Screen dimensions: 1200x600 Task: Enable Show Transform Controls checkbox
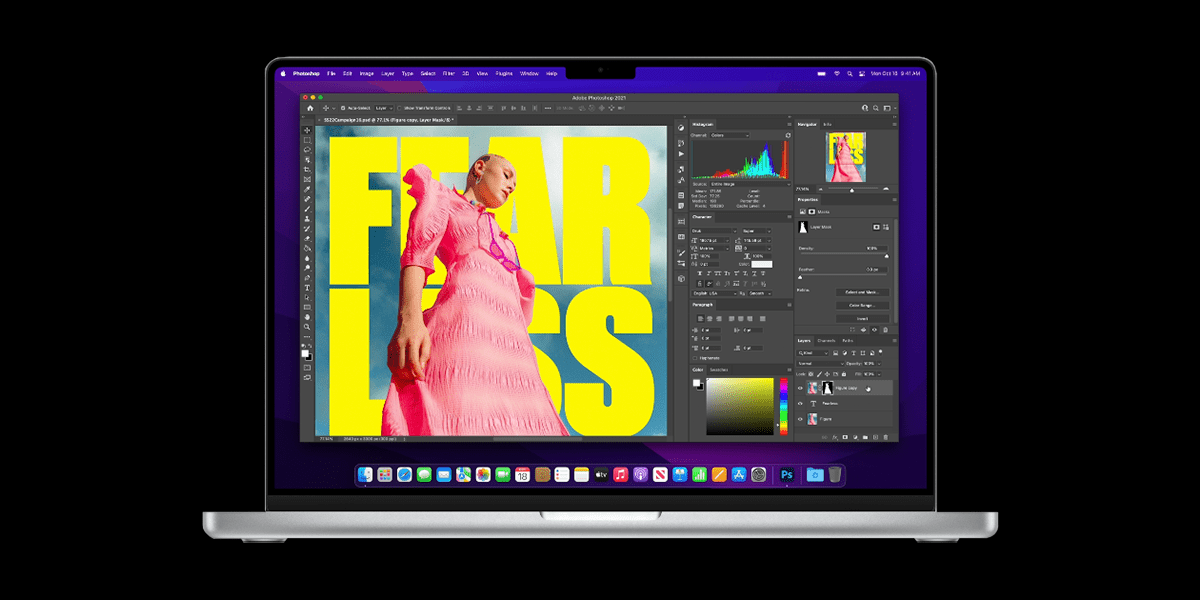tap(399, 107)
